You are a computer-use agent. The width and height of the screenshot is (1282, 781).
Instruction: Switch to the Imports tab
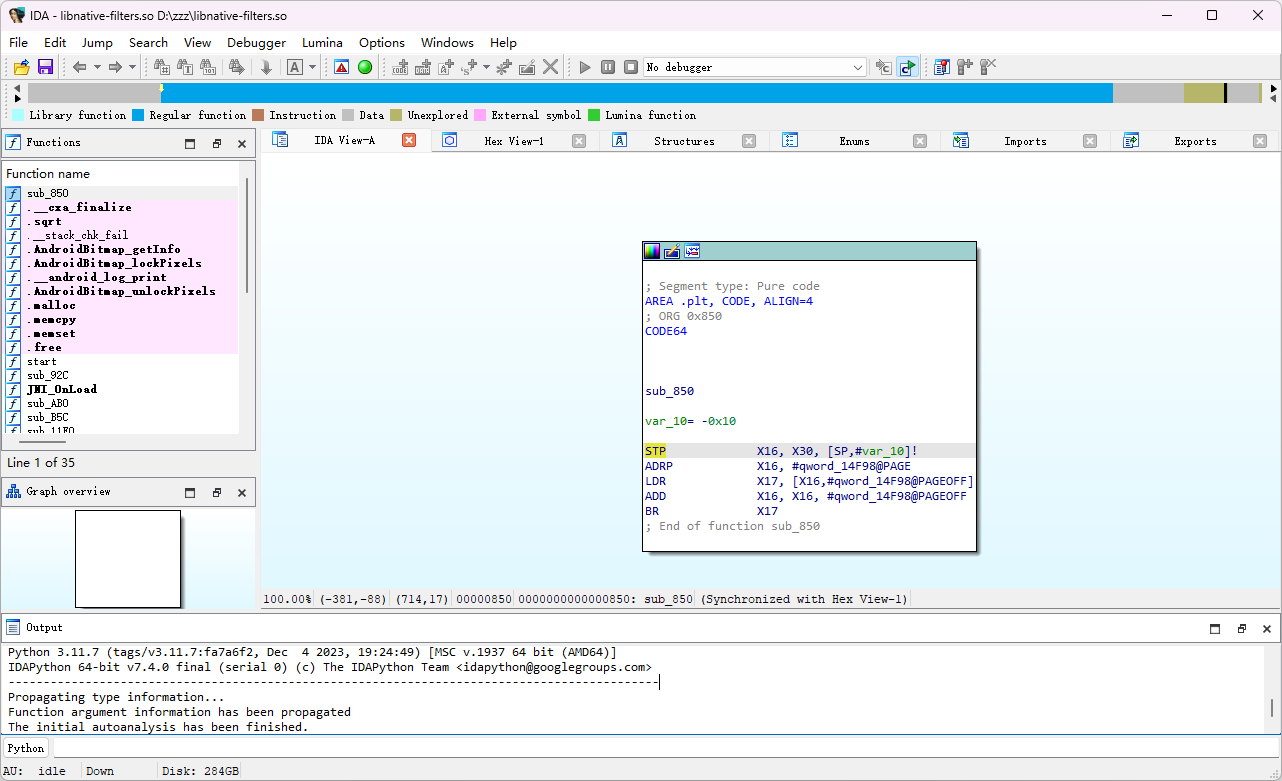coord(1025,141)
